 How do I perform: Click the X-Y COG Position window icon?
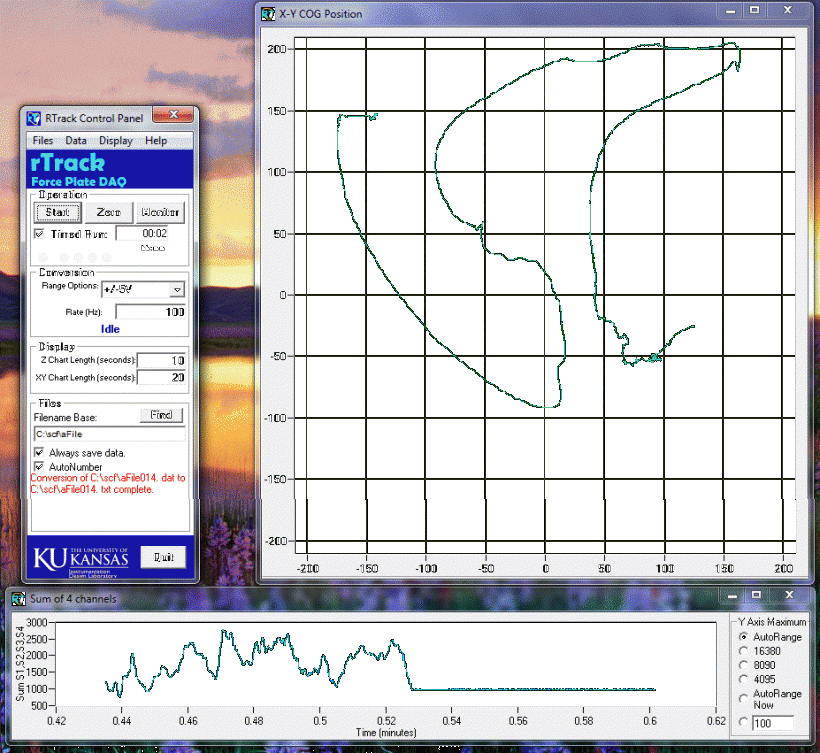click(268, 14)
